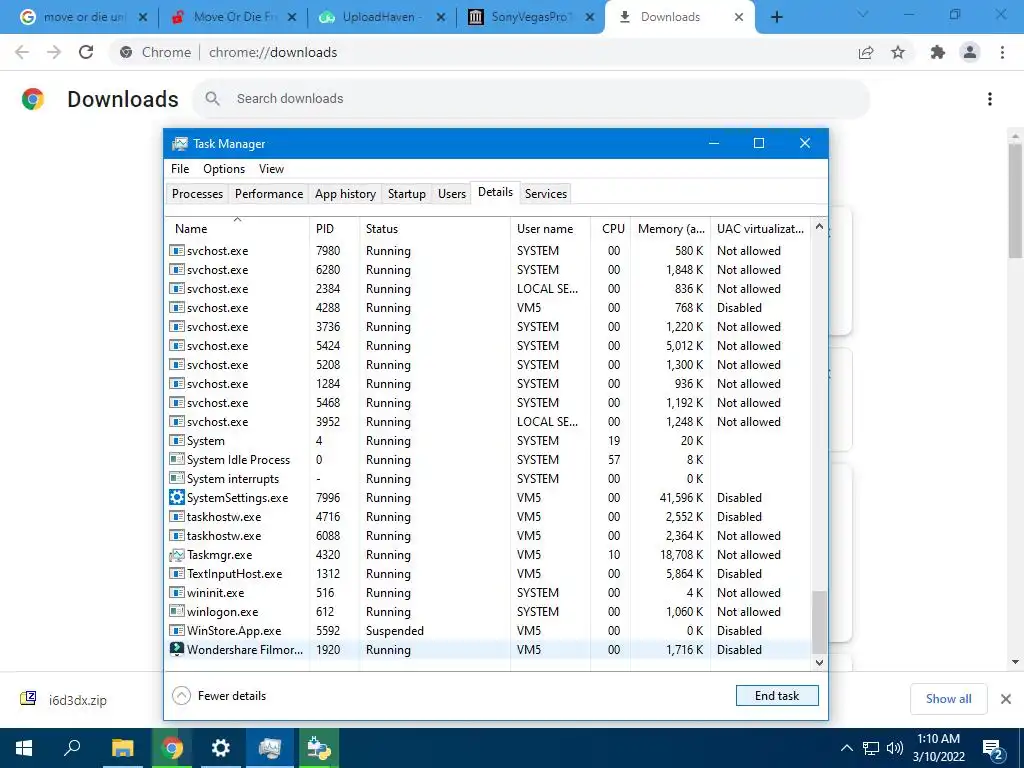
Task: Open Chrome three-dot menu in toolbar
Action: [1002, 52]
